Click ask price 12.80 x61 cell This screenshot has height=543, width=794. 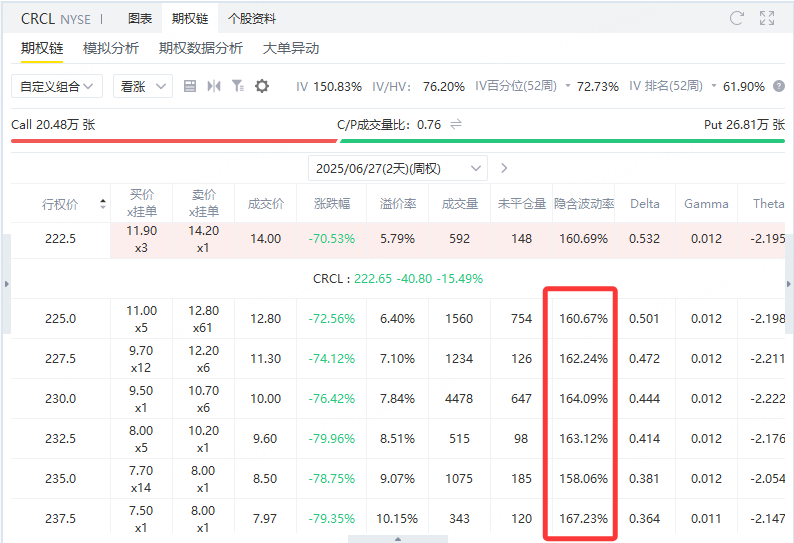click(x=204, y=319)
